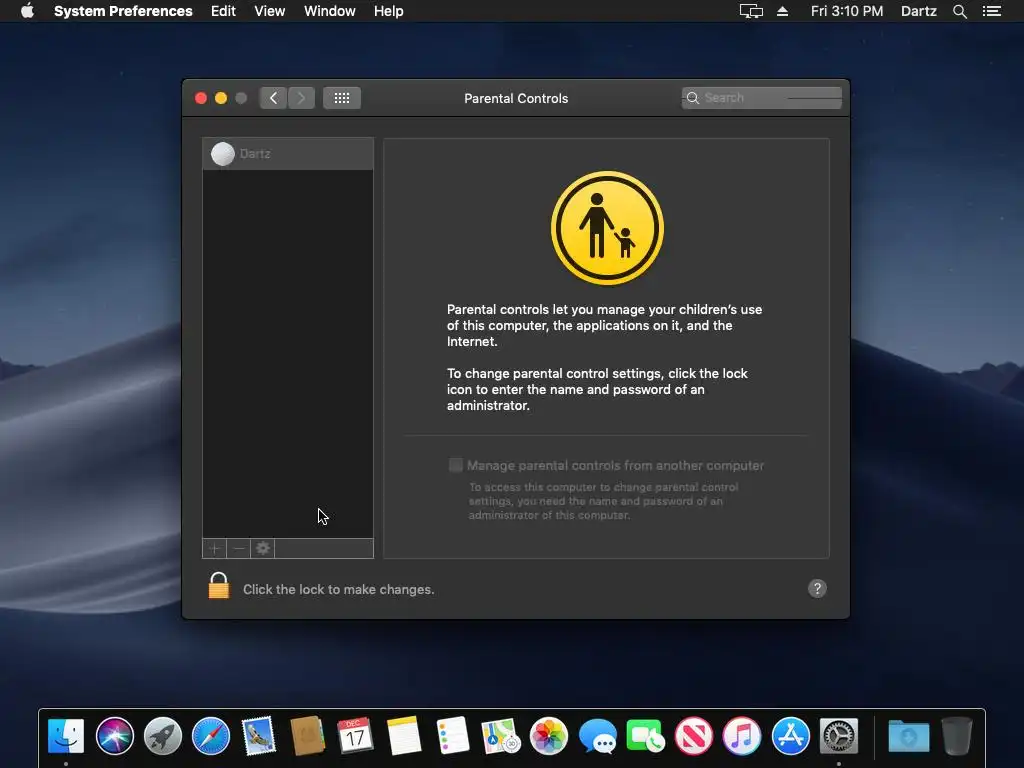This screenshot has height=768, width=1024.
Task: Open the gear action menu below user list
Action: click(x=263, y=549)
